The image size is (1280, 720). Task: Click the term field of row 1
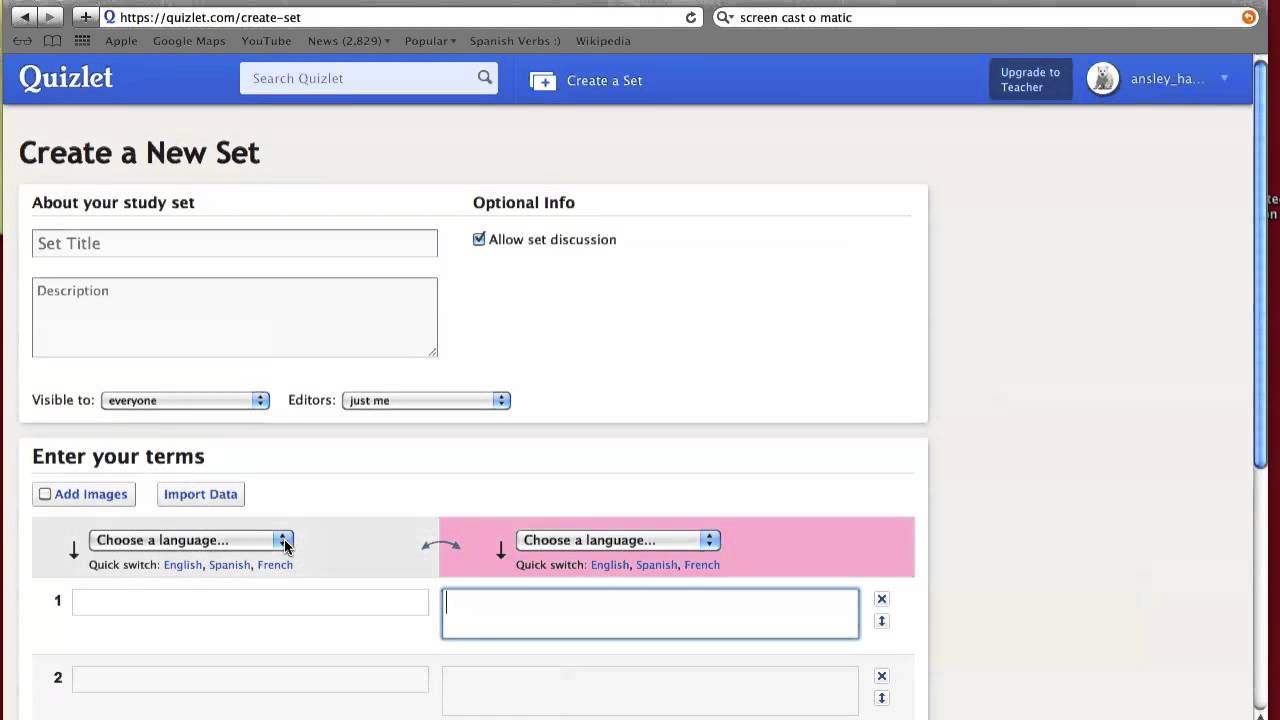coord(250,602)
